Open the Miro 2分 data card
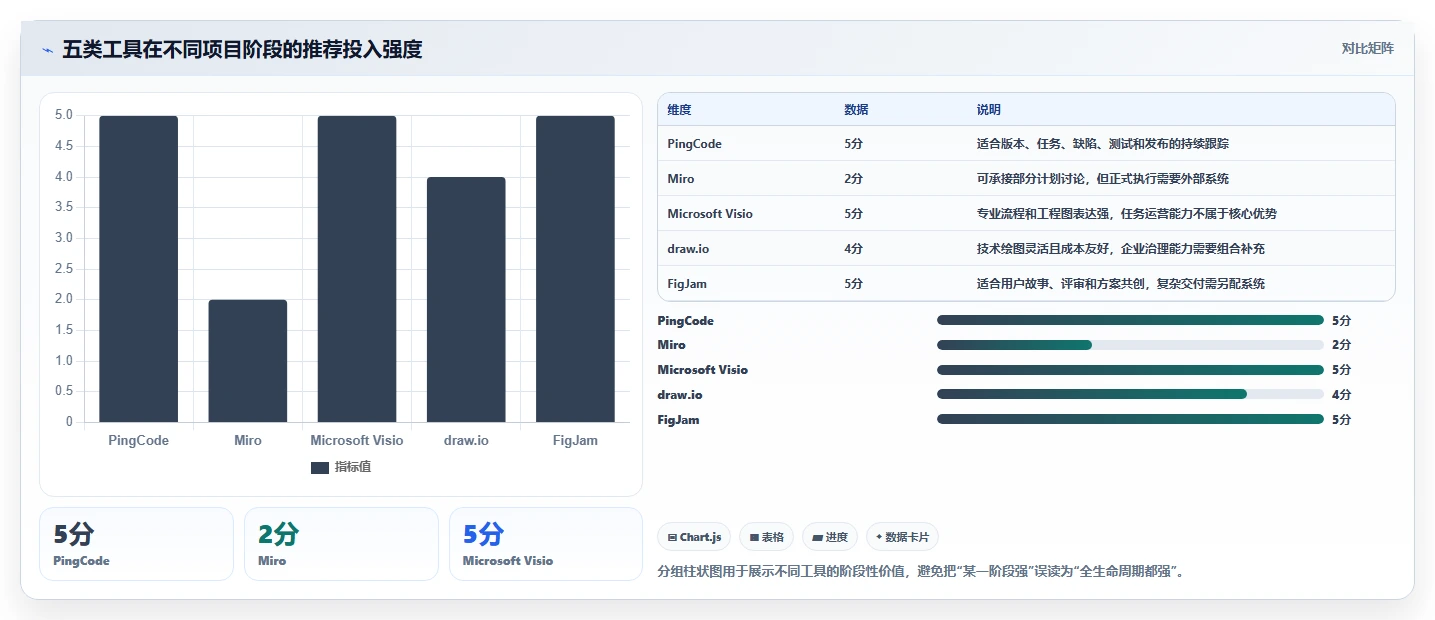Image resolution: width=1435 pixels, height=620 pixels. click(341, 544)
